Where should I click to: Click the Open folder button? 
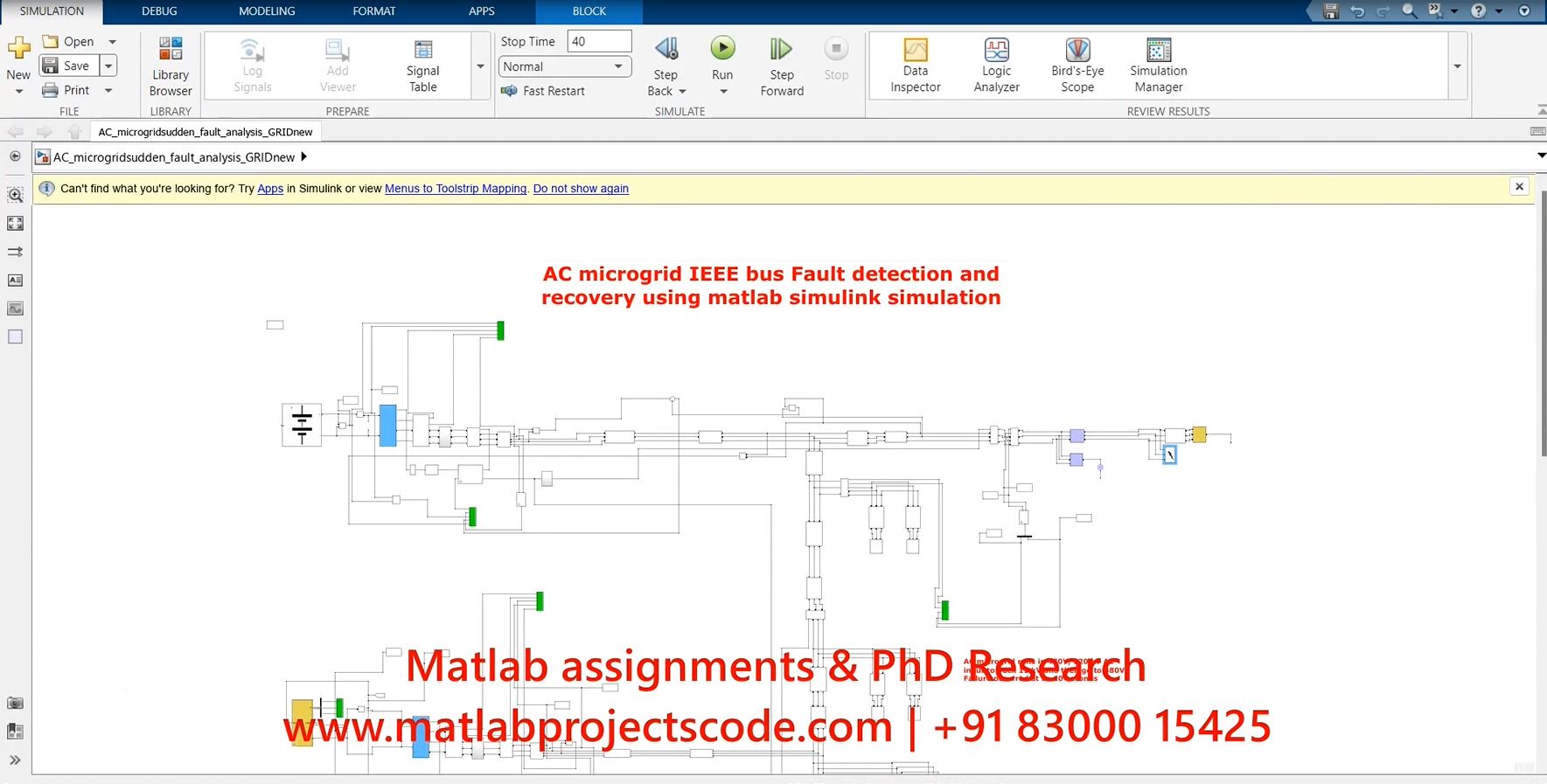pos(68,41)
